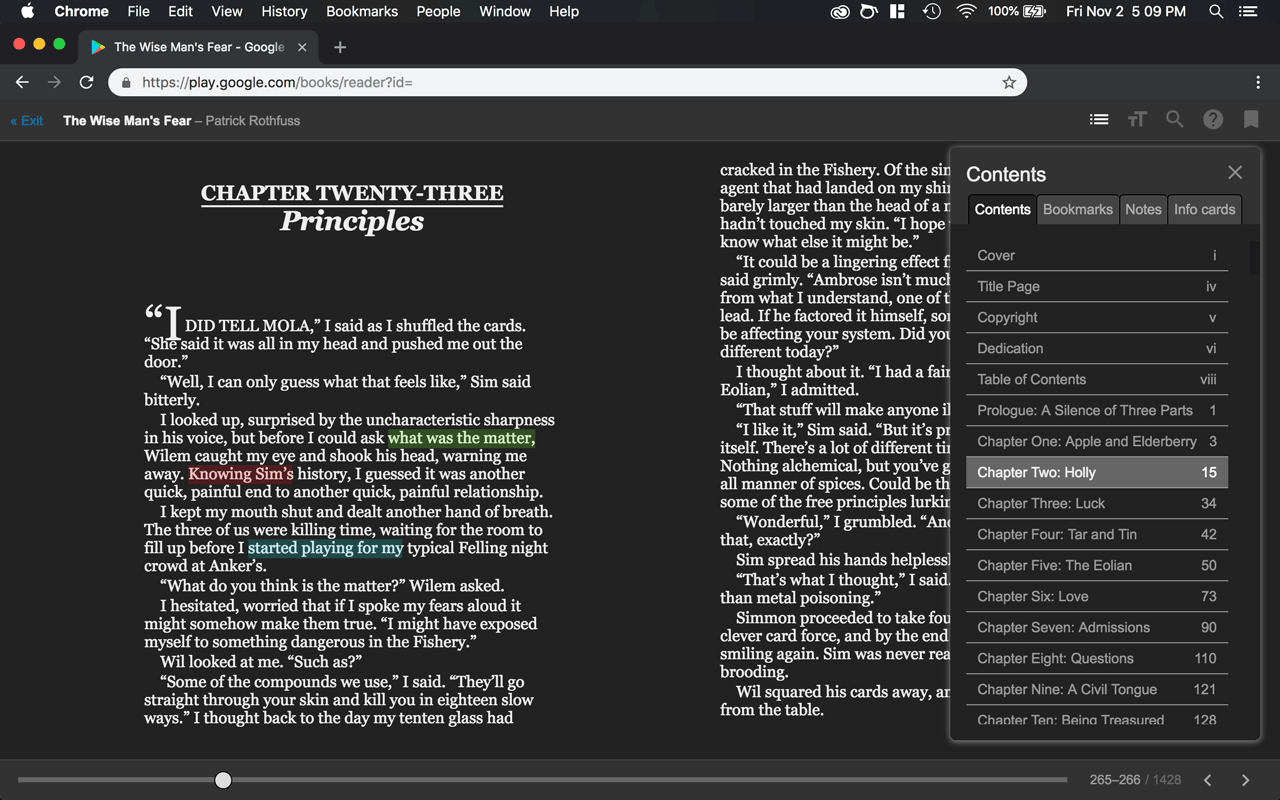The width and height of the screenshot is (1280, 800).
Task: Open the text display options icon
Action: pyautogui.click(x=1137, y=119)
